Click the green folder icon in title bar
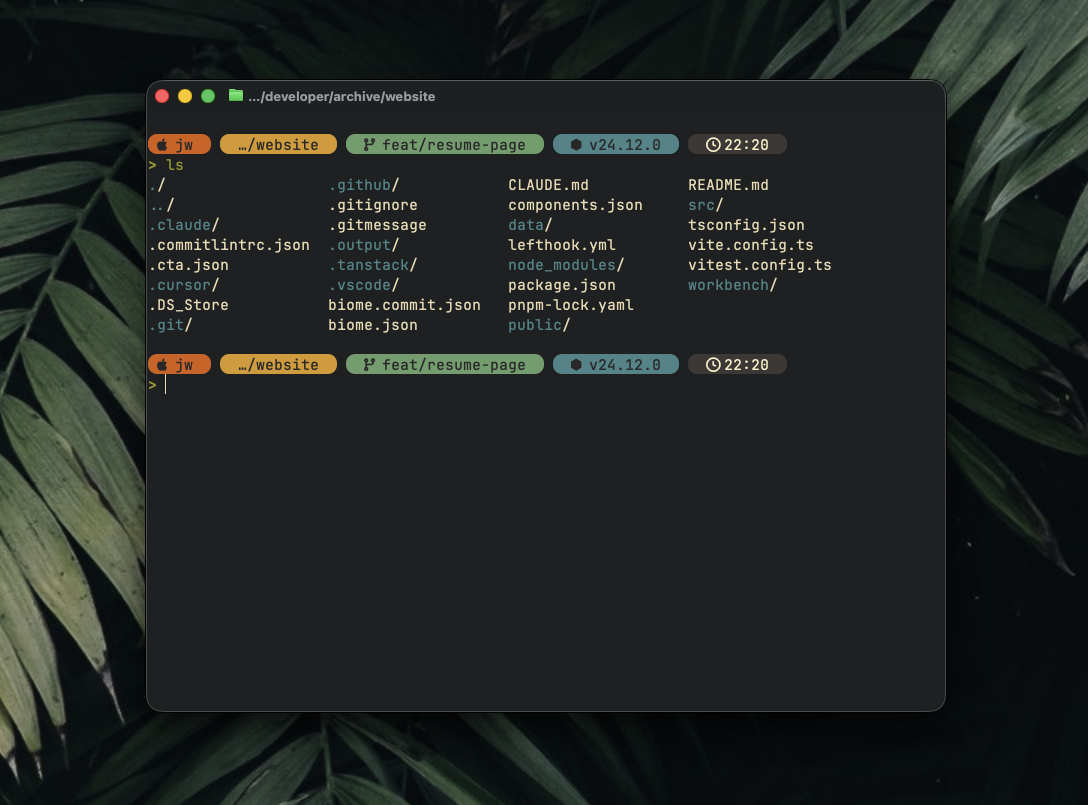The height and width of the screenshot is (805, 1088). 236,96
